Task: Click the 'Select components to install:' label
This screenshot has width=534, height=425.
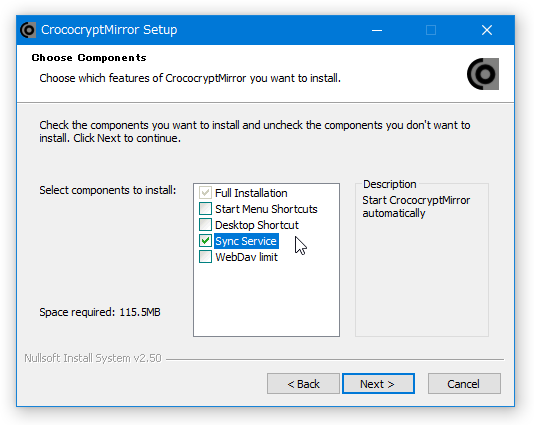Action: point(108,190)
